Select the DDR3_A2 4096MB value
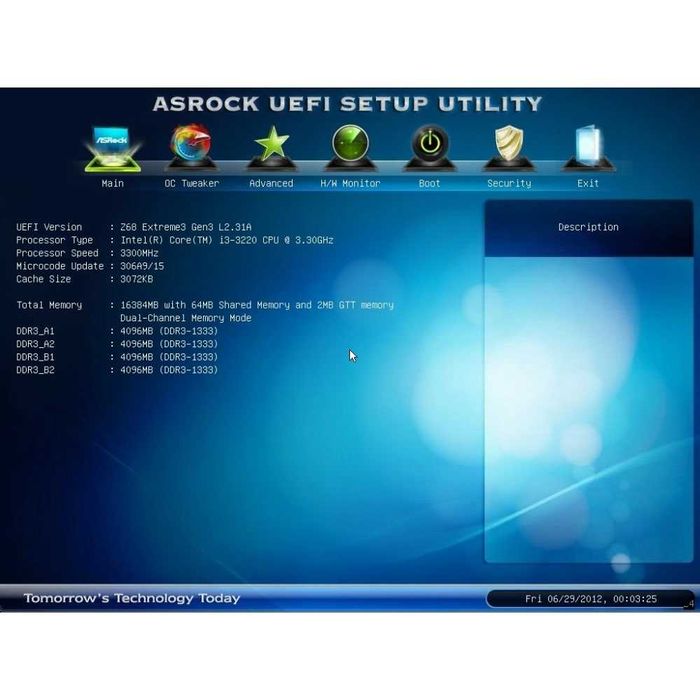Viewport: 700px width, 700px height. coord(169,344)
